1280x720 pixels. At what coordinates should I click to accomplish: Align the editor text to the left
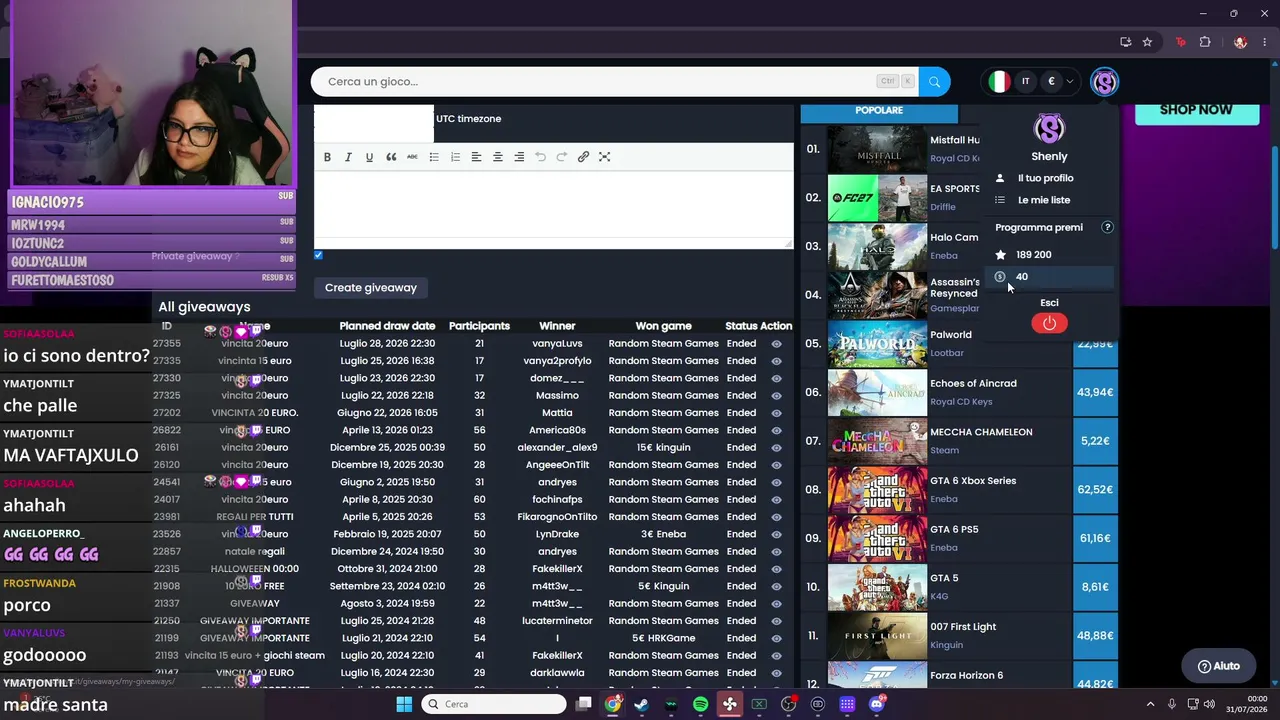coord(476,157)
